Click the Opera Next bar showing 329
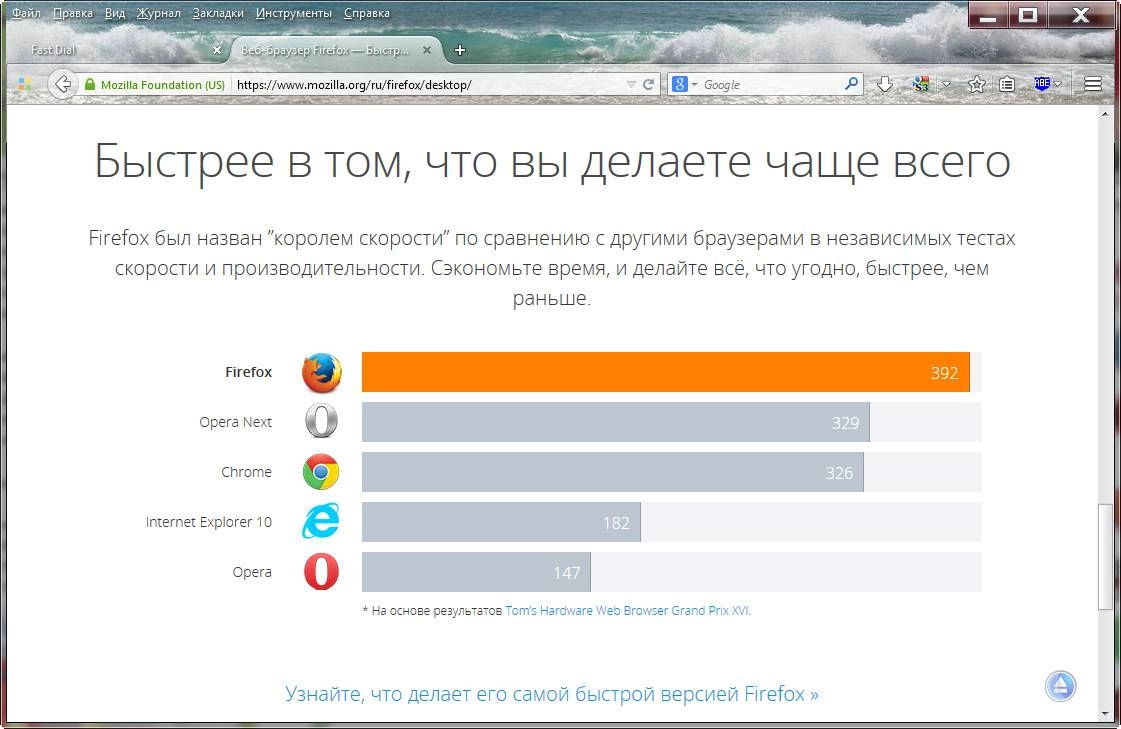Screen dimensions: 1121x729 (x=616, y=422)
